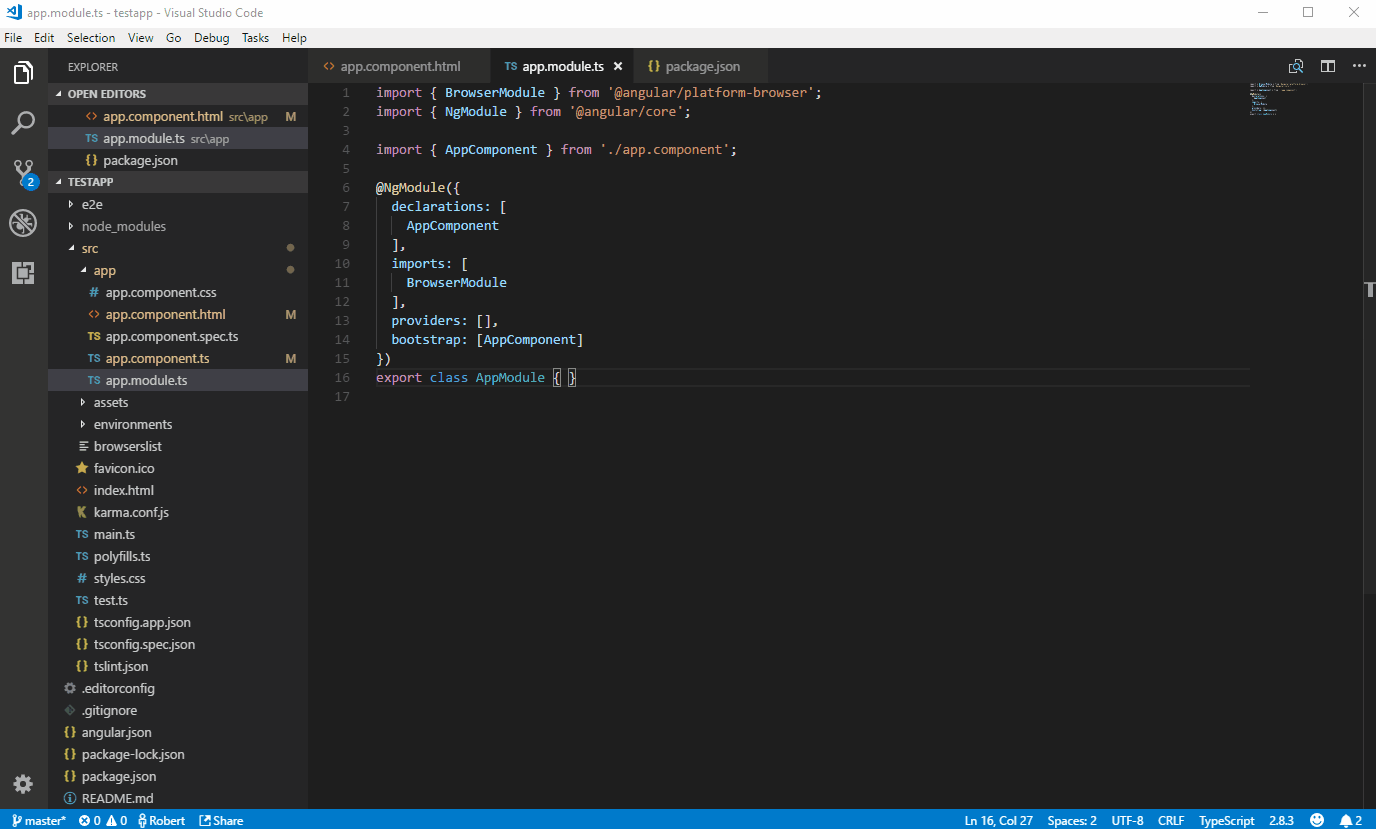Open Source Control view with 2 changes

point(24,173)
